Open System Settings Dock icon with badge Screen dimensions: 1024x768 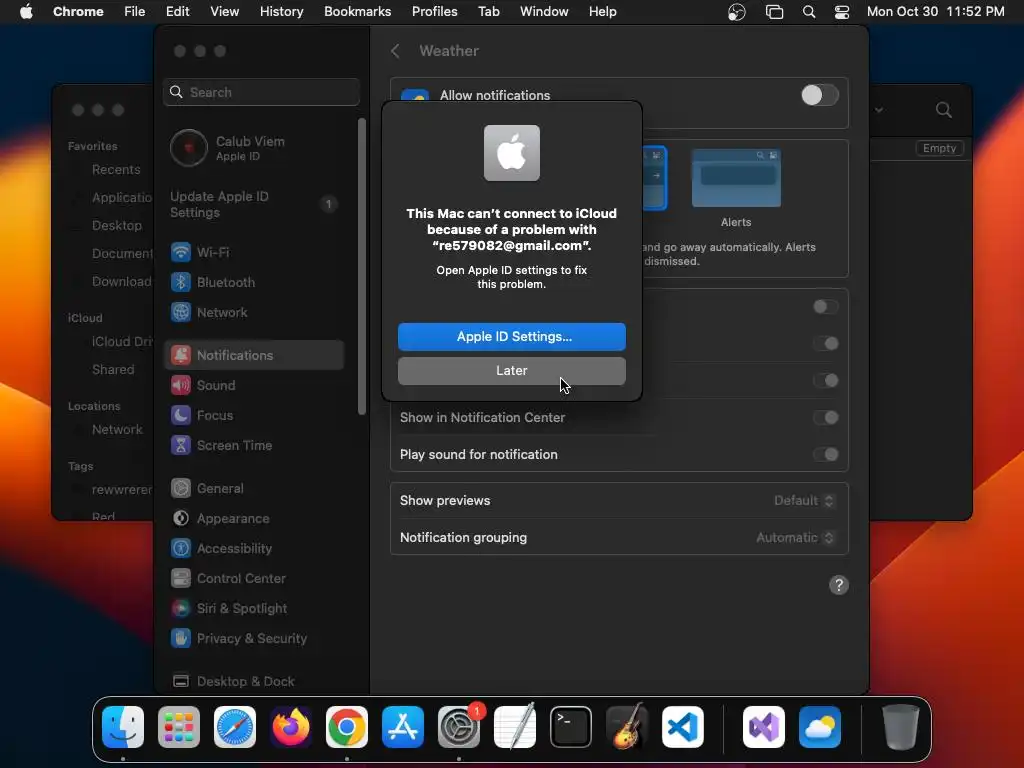tap(459, 727)
